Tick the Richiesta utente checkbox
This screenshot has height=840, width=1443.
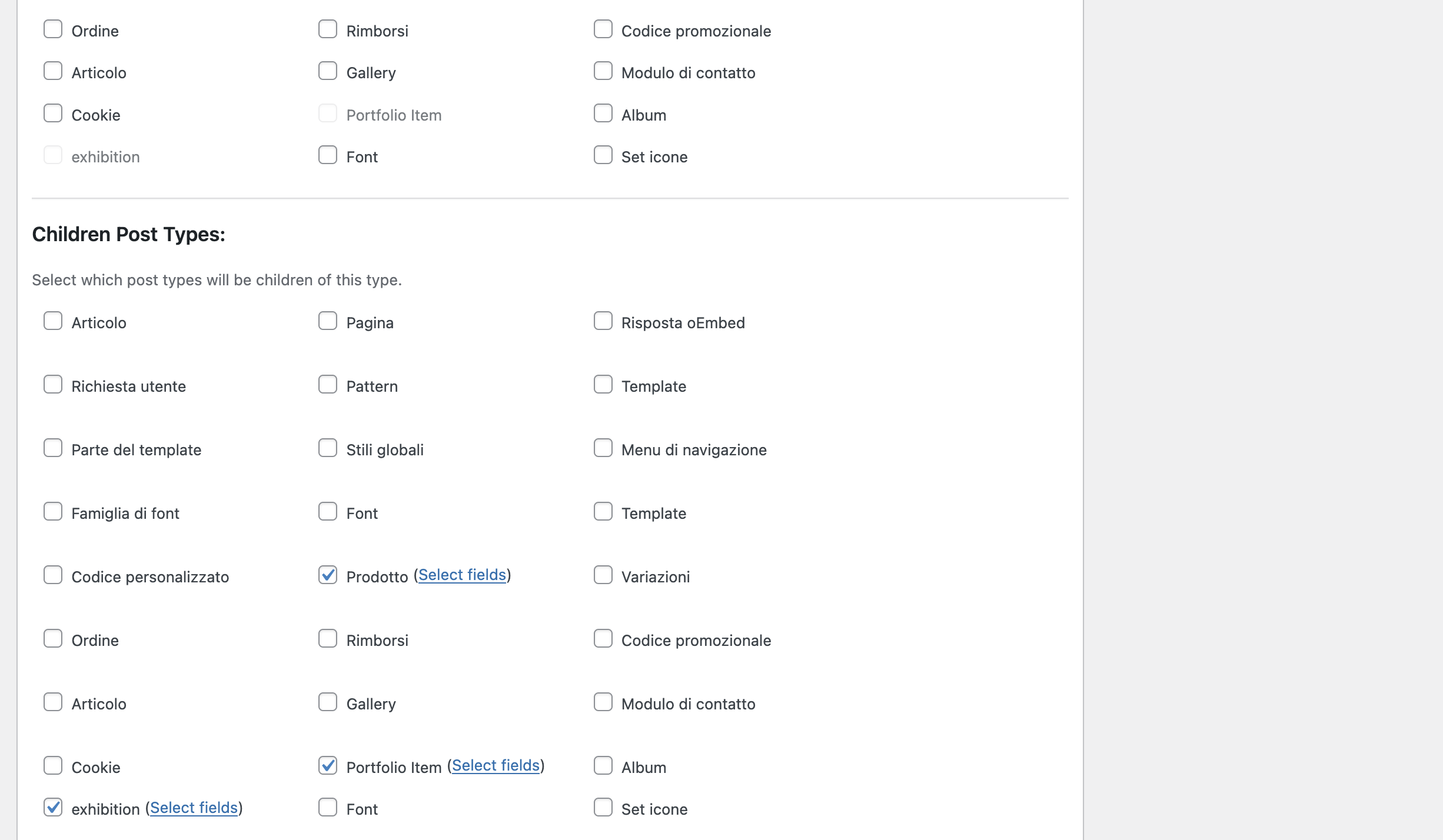pyautogui.click(x=53, y=385)
